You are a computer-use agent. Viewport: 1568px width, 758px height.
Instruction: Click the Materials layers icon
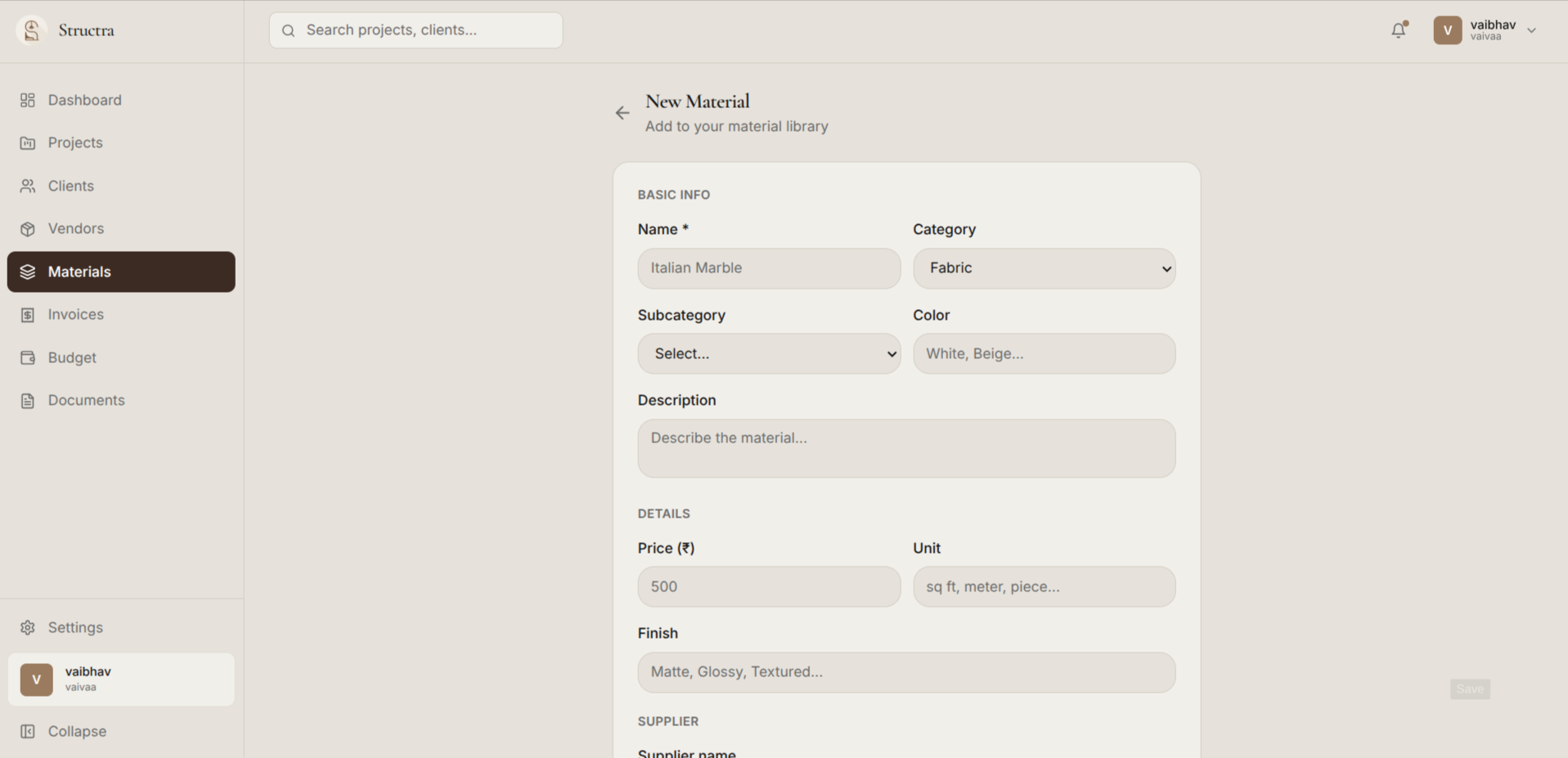[x=28, y=271]
